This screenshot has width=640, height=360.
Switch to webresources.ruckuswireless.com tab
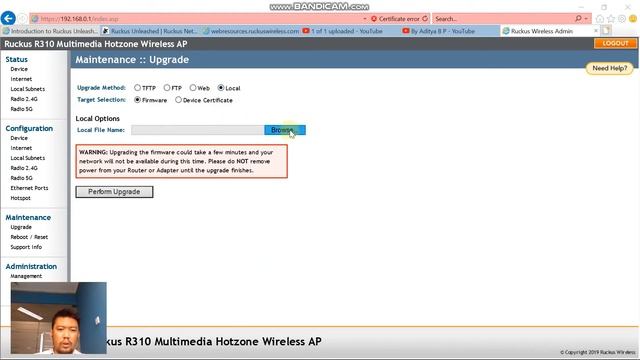pyautogui.click(x=251, y=31)
